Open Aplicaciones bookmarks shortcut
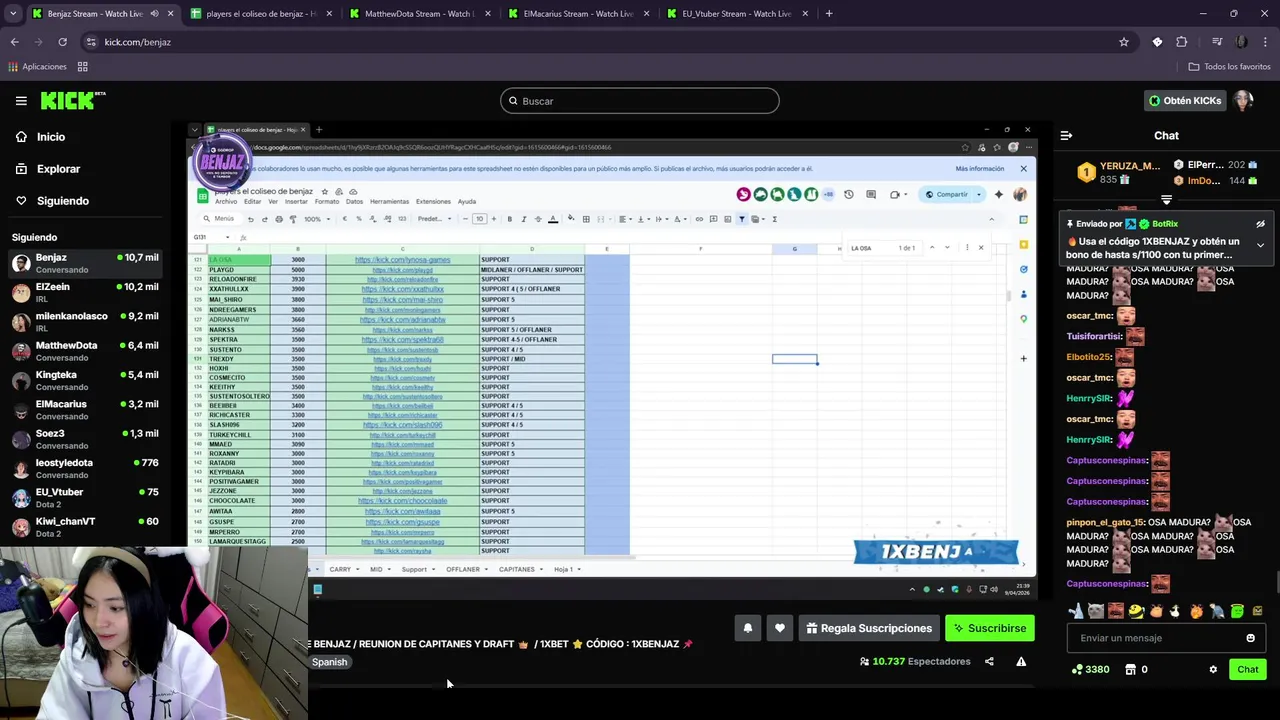Viewport: 1280px width, 720px height. pos(37,67)
